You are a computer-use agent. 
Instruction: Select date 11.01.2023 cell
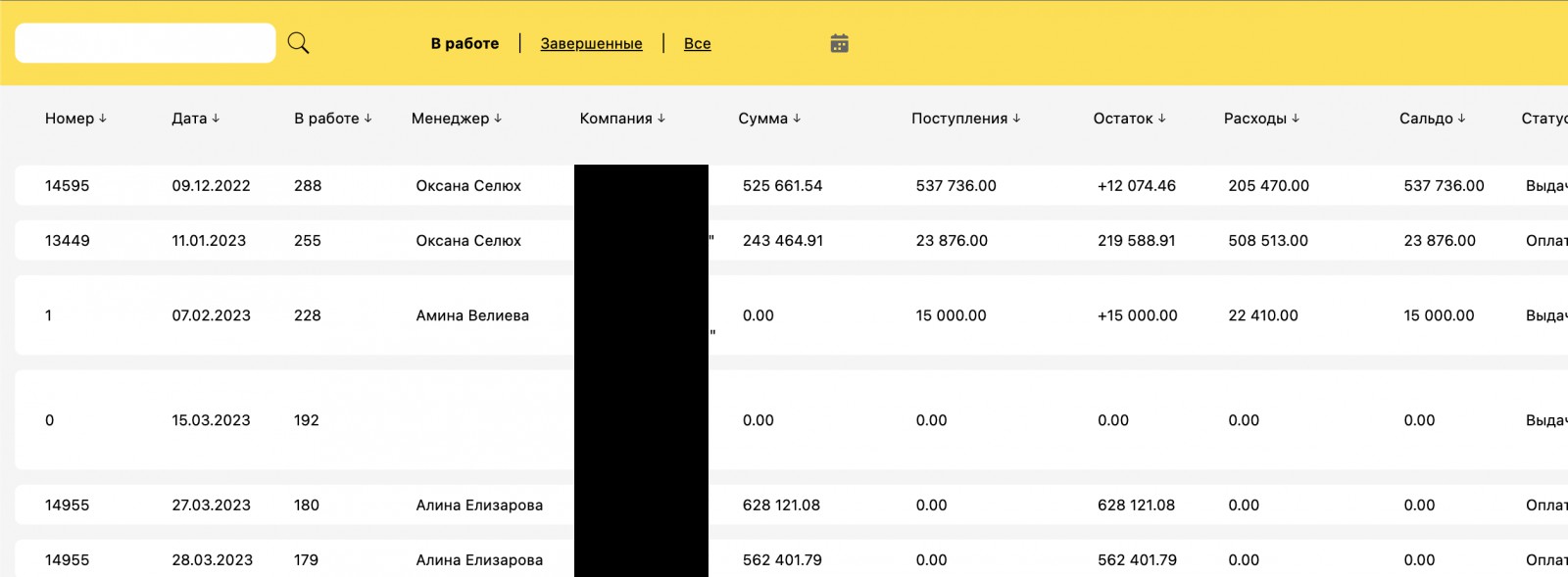(x=210, y=240)
